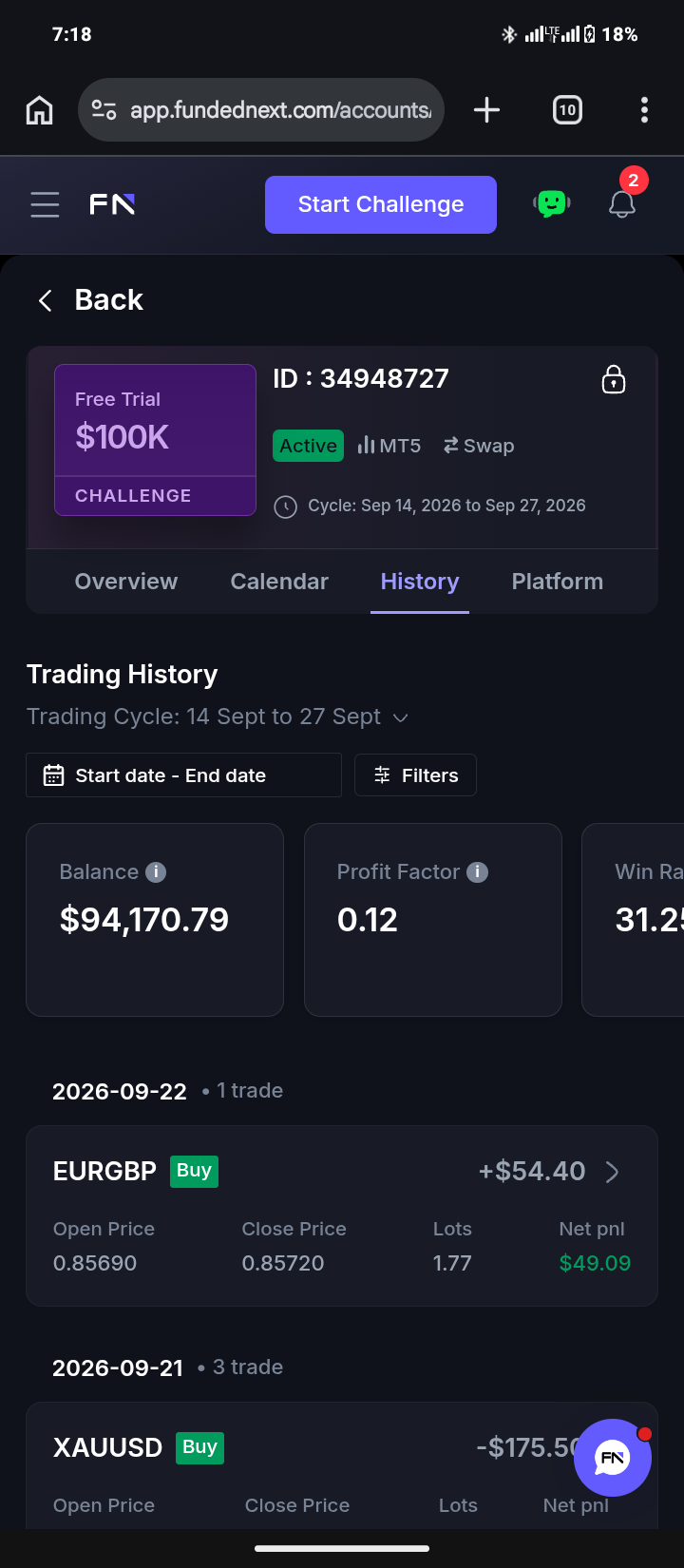Viewport: 684px width, 1568px height.
Task: Tap the lock icon beside account ID
Action: (x=614, y=379)
